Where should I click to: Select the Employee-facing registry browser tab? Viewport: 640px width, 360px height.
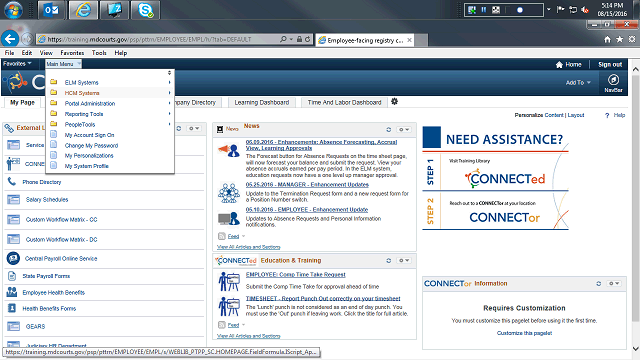point(364,40)
